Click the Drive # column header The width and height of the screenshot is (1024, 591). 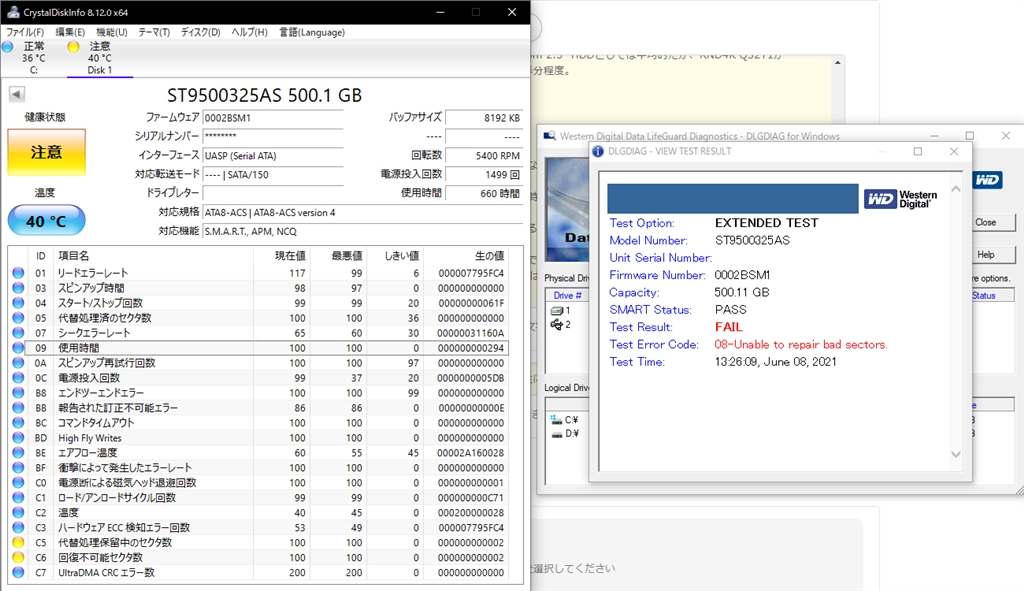[x=568, y=295]
